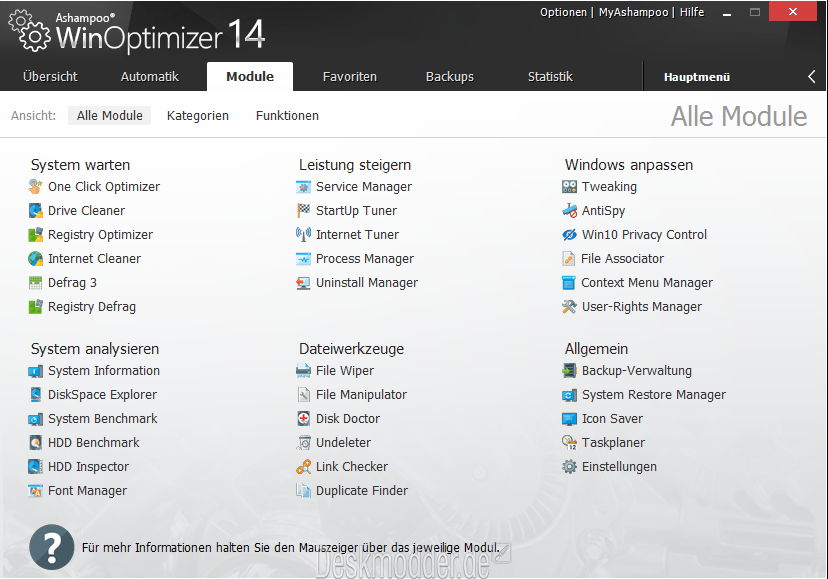Click the HDD Benchmark icon
This screenshot has height=579, width=828.
click(35, 443)
